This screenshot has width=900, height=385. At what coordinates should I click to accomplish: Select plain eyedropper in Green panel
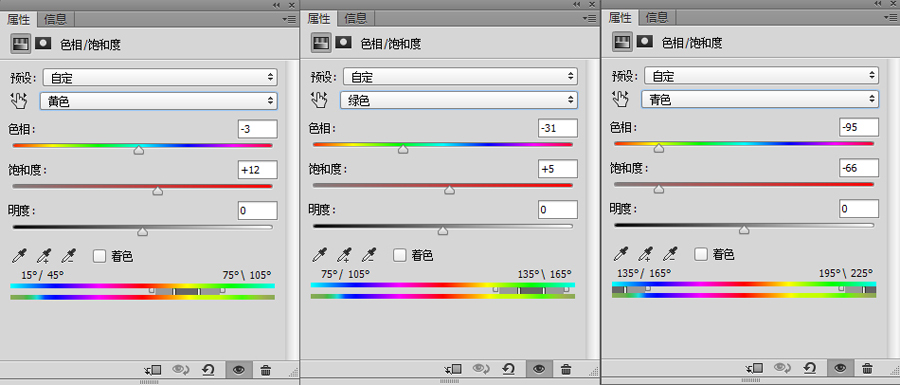click(x=321, y=255)
